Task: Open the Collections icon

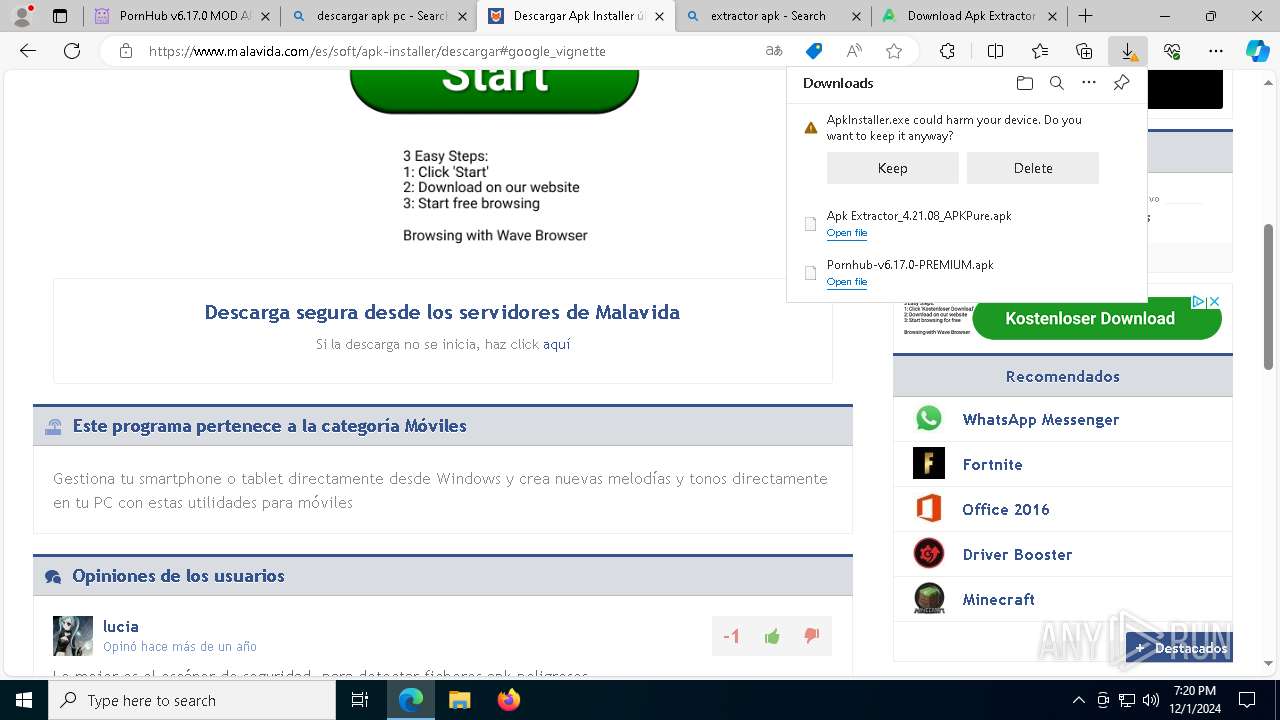Action: [x=1084, y=51]
